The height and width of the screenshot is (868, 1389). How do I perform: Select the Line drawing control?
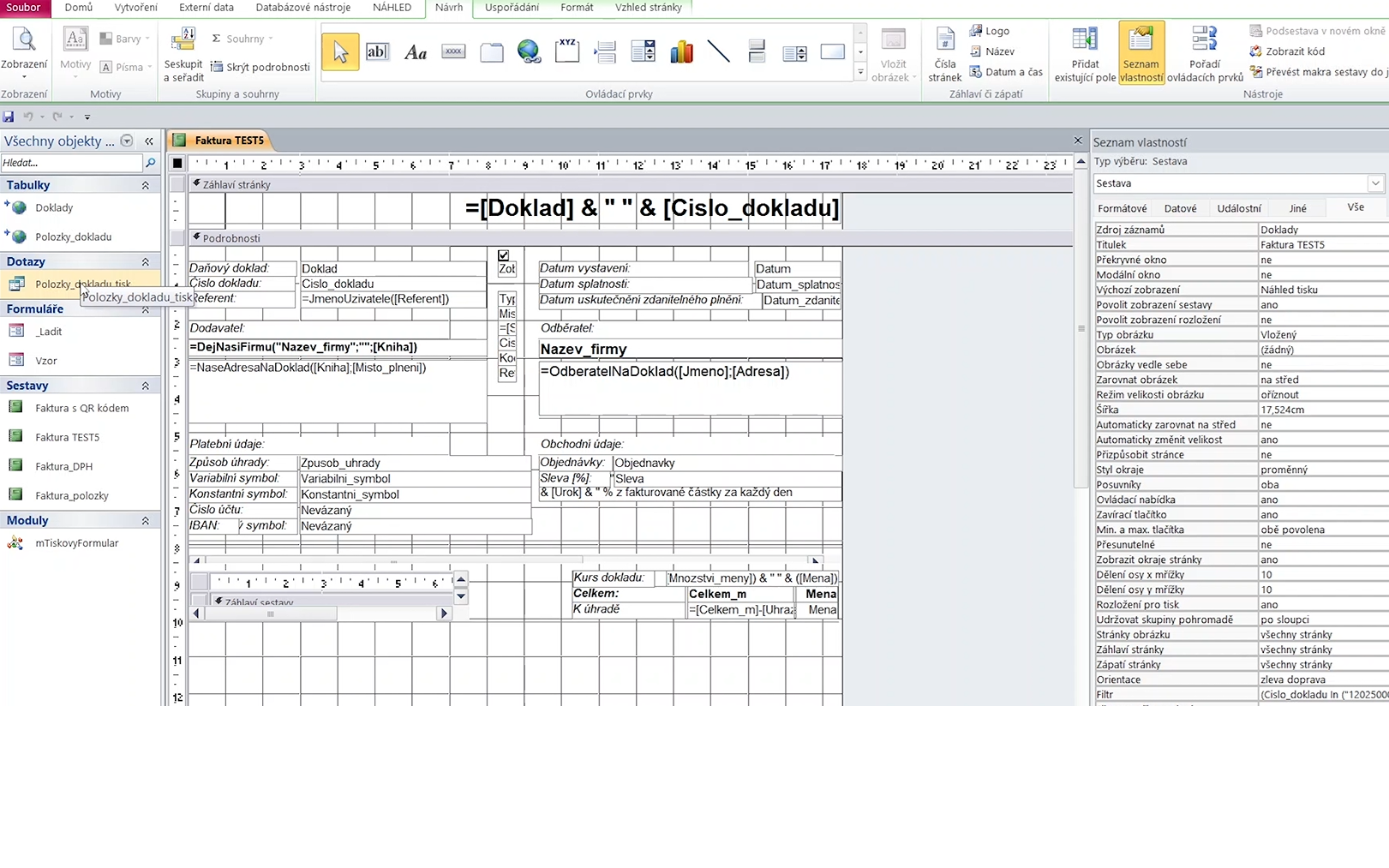(718, 52)
